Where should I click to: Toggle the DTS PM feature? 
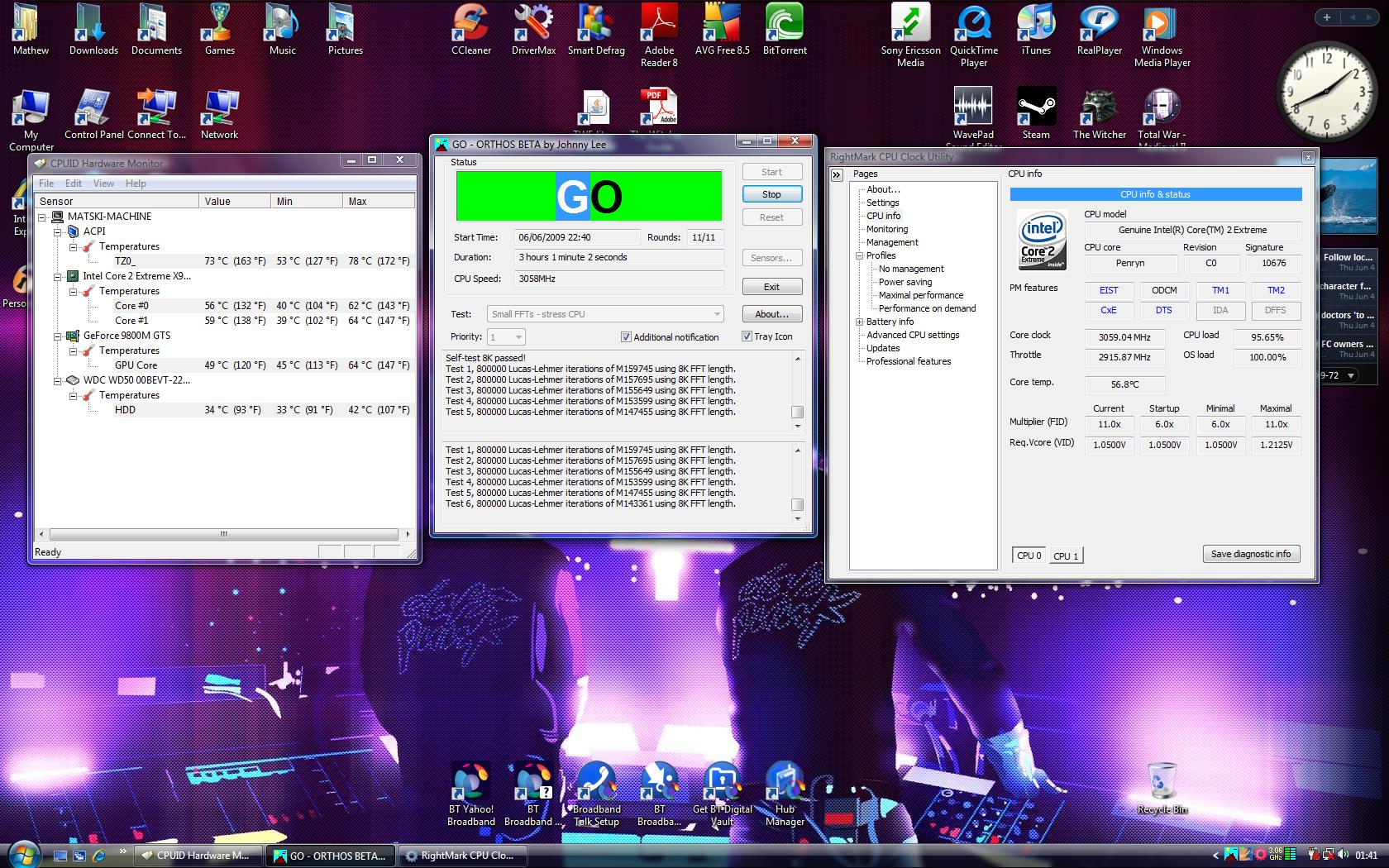point(1164,310)
